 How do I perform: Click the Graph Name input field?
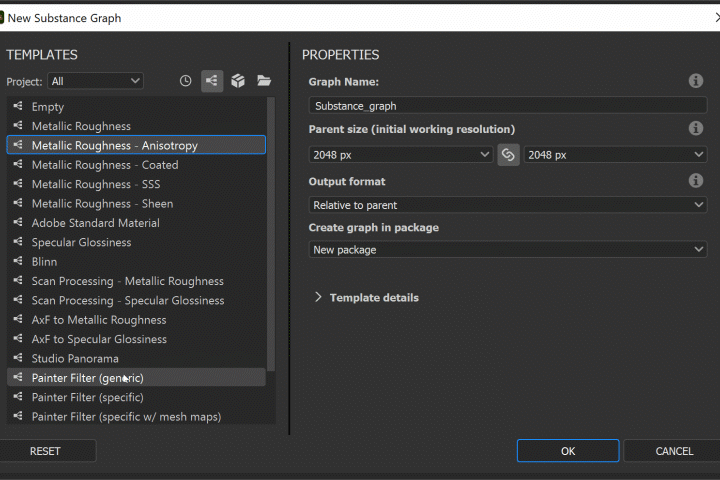(x=508, y=106)
